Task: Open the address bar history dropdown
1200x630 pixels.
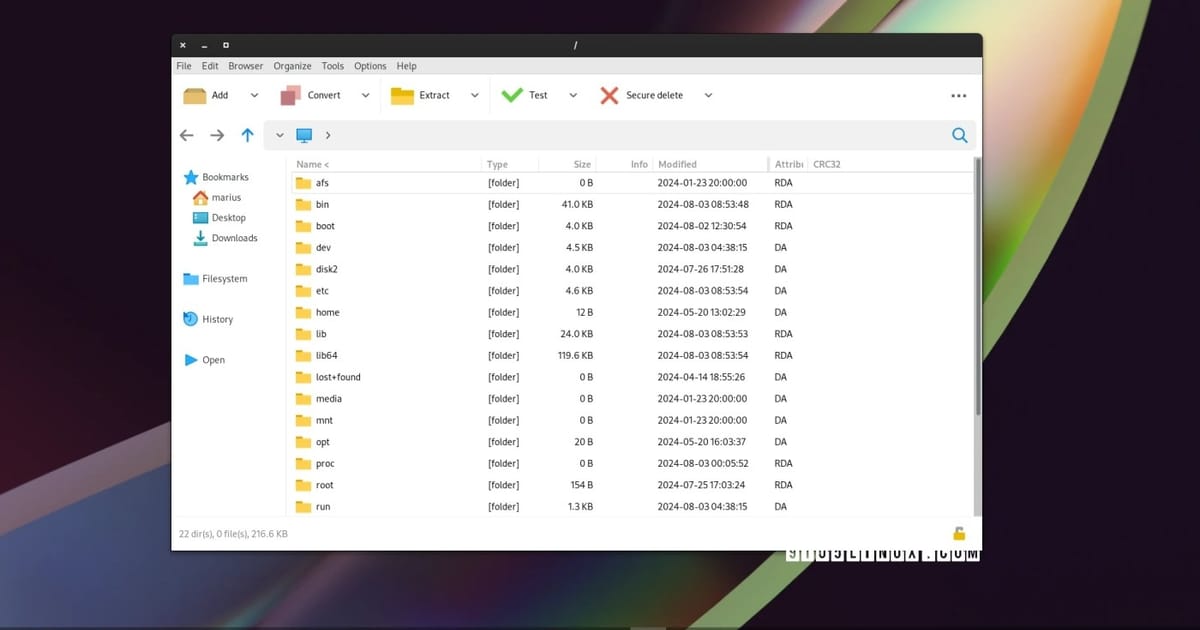Action: click(280, 135)
